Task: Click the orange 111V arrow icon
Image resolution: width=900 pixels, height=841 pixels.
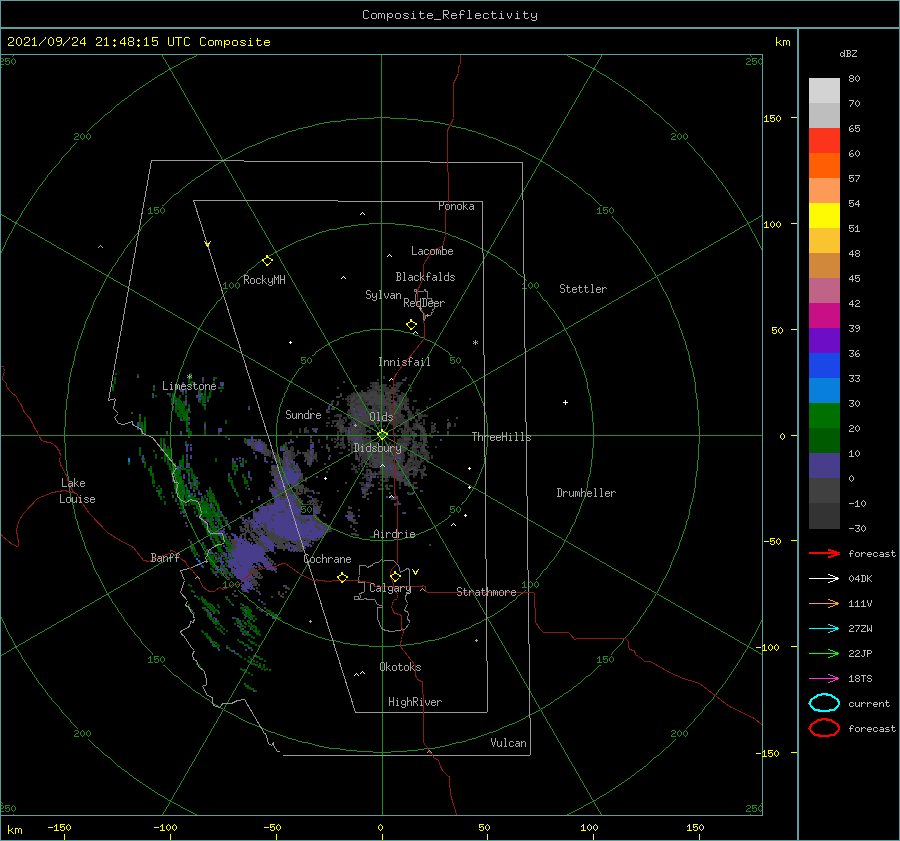Action: point(824,603)
